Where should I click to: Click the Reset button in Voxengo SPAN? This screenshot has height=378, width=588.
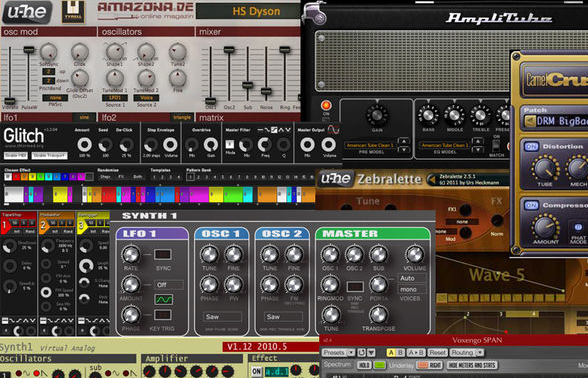[x=438, y=353]
